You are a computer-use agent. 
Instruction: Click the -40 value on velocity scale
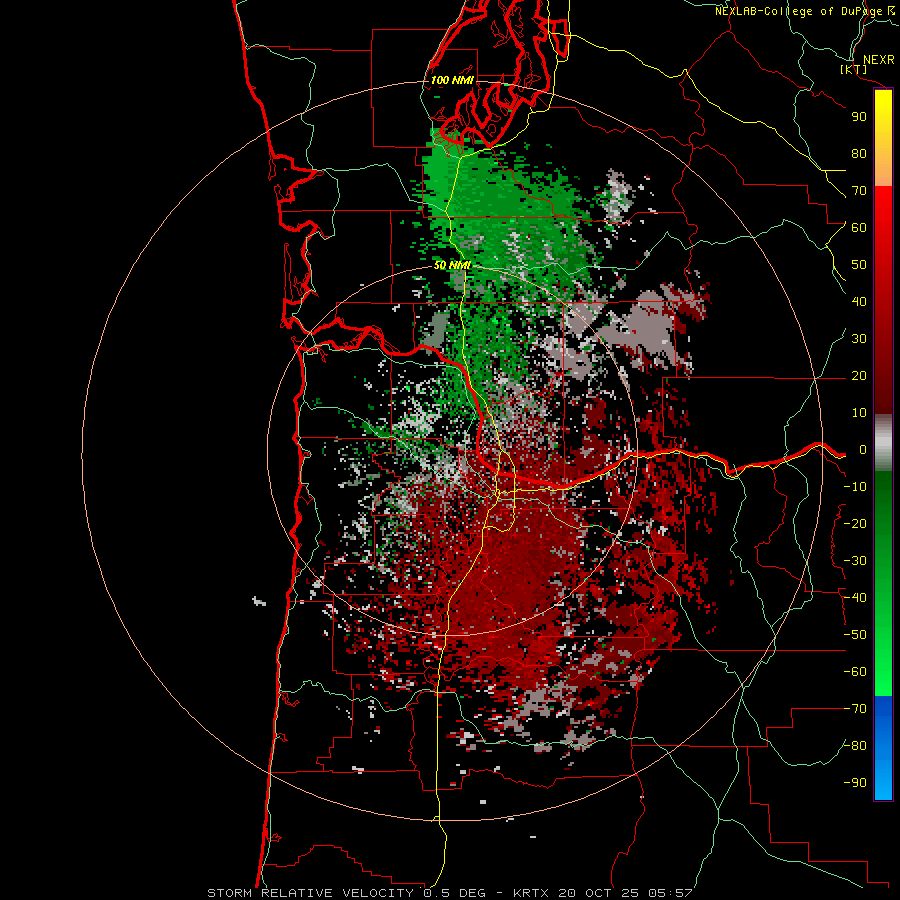click(x=855, y=598)
